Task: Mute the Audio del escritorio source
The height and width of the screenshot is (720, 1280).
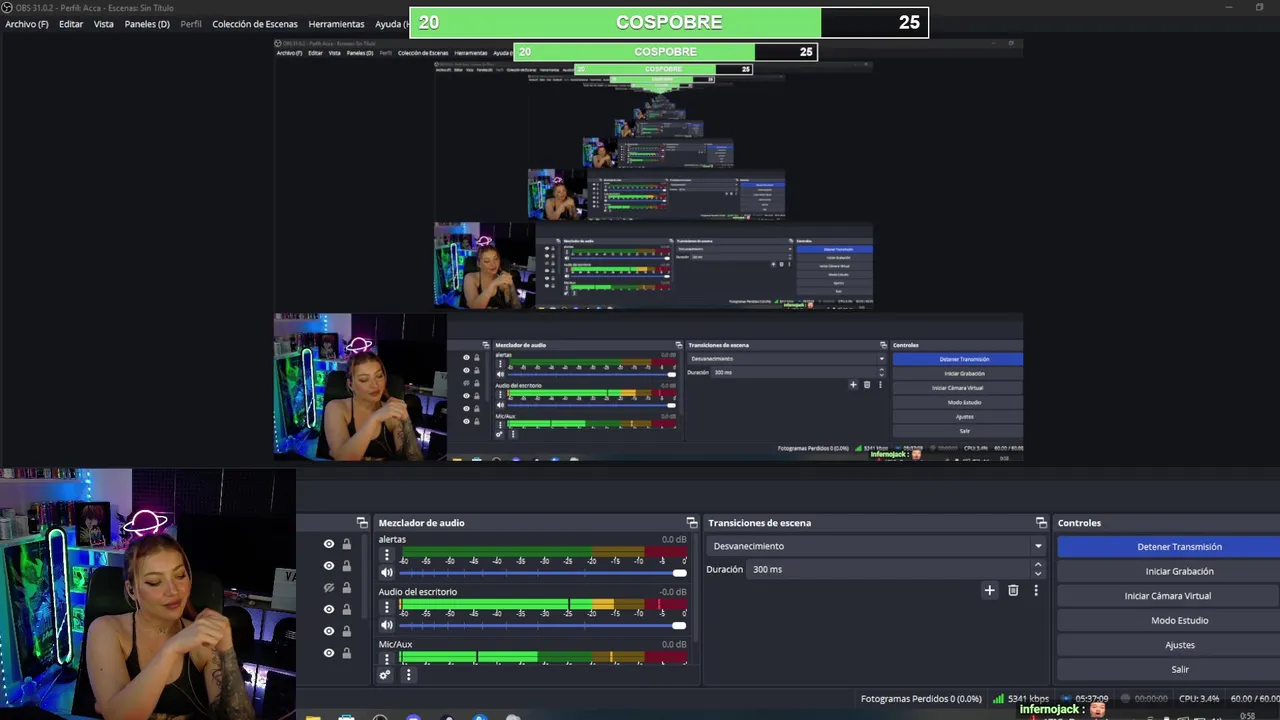Action: (387, 625)
